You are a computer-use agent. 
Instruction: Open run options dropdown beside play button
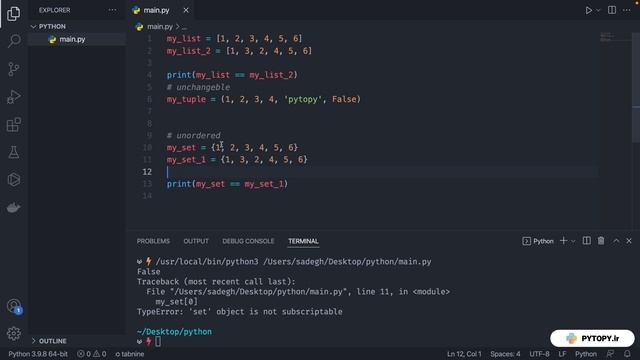pos(598,11)
